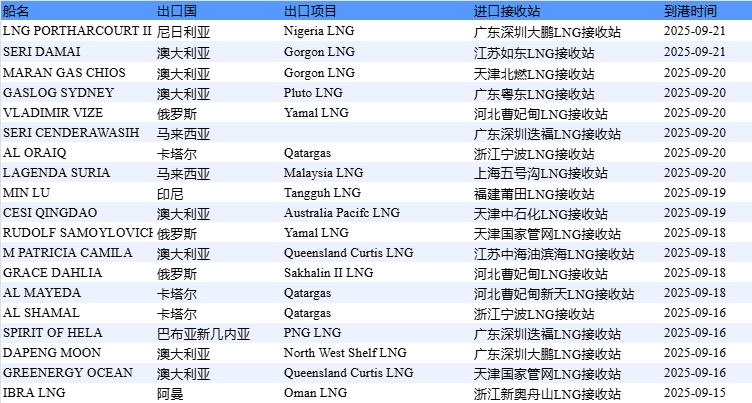Select the MIN LU ship cell
The height and width of the screenshot is (403, 752).
click(x=26, y=193)
